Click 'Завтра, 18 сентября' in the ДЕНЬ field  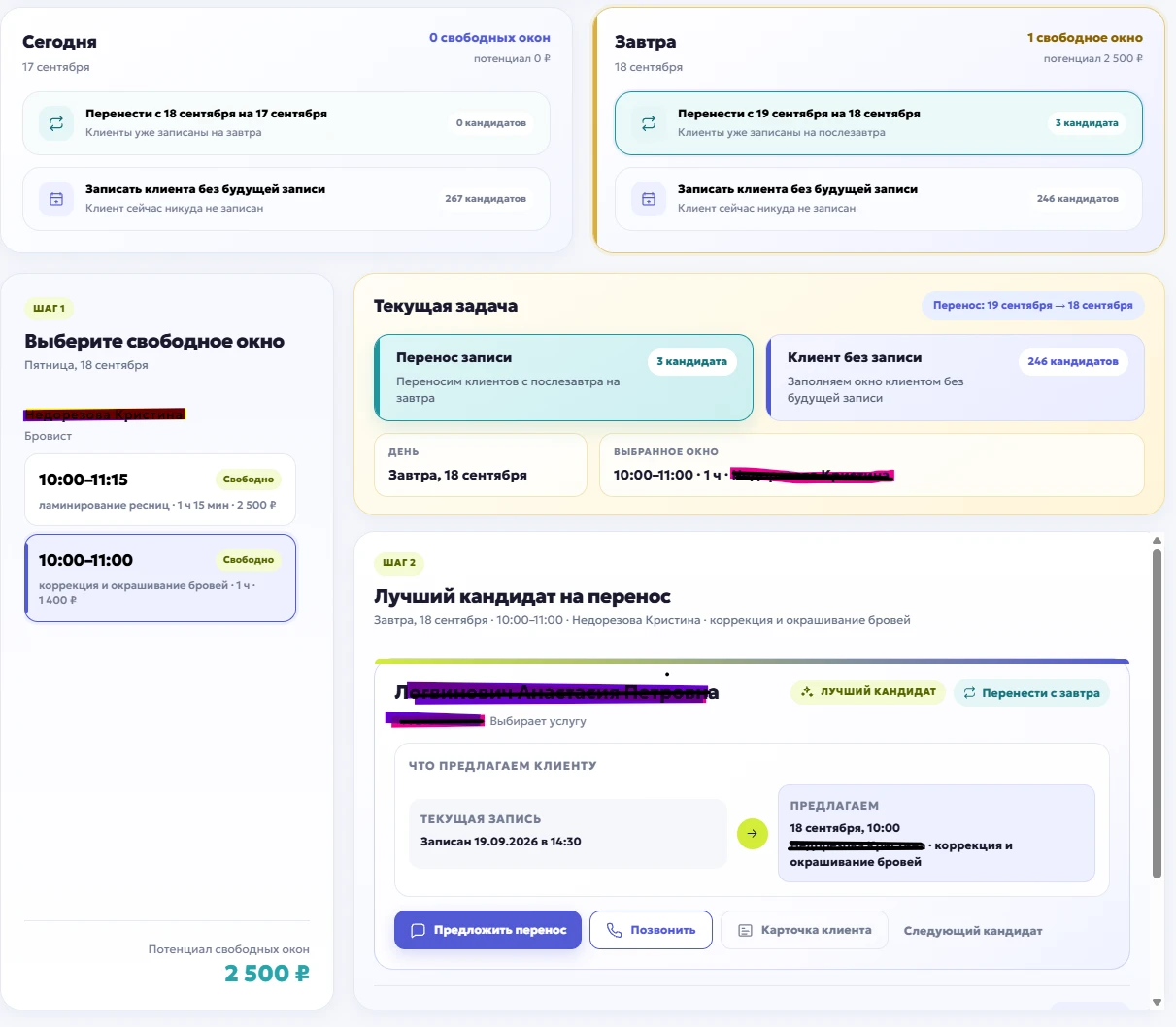click(457, 476)
